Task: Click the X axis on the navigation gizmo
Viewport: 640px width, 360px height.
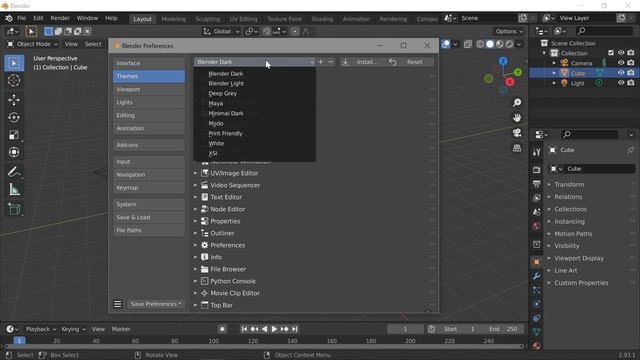Action: (x=509, y=82)
